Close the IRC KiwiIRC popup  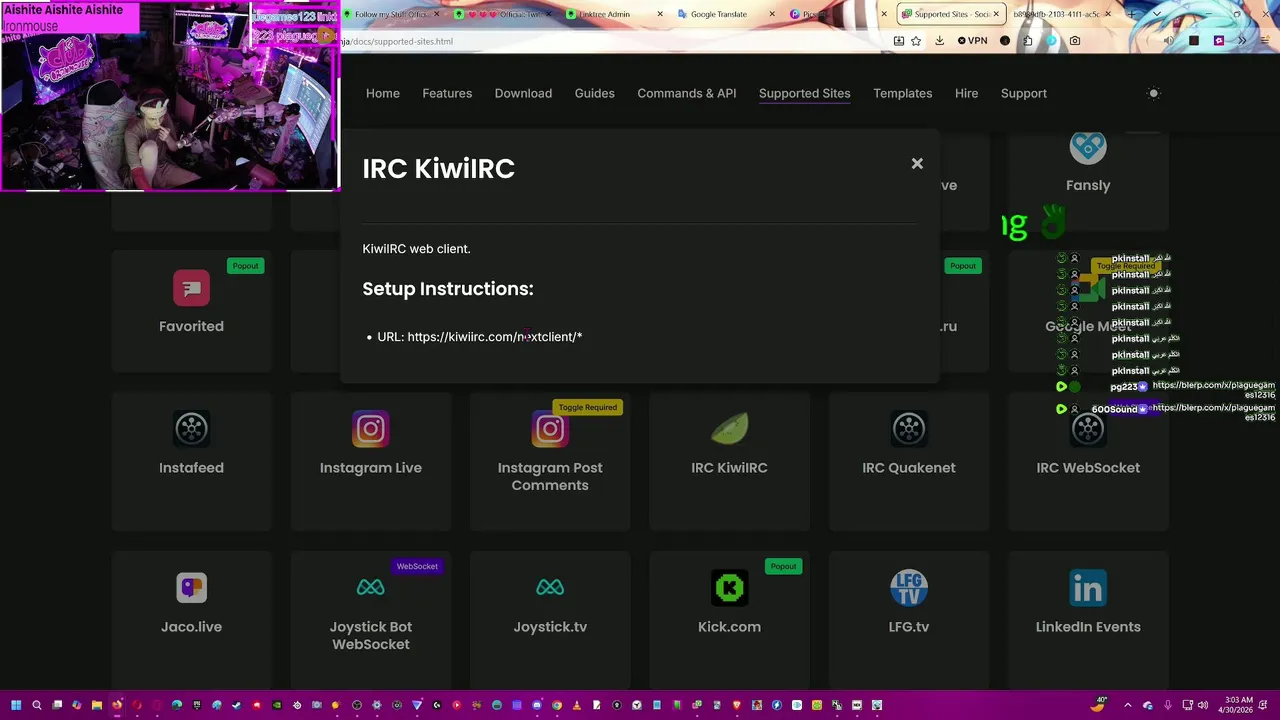[x=917, y=164]
